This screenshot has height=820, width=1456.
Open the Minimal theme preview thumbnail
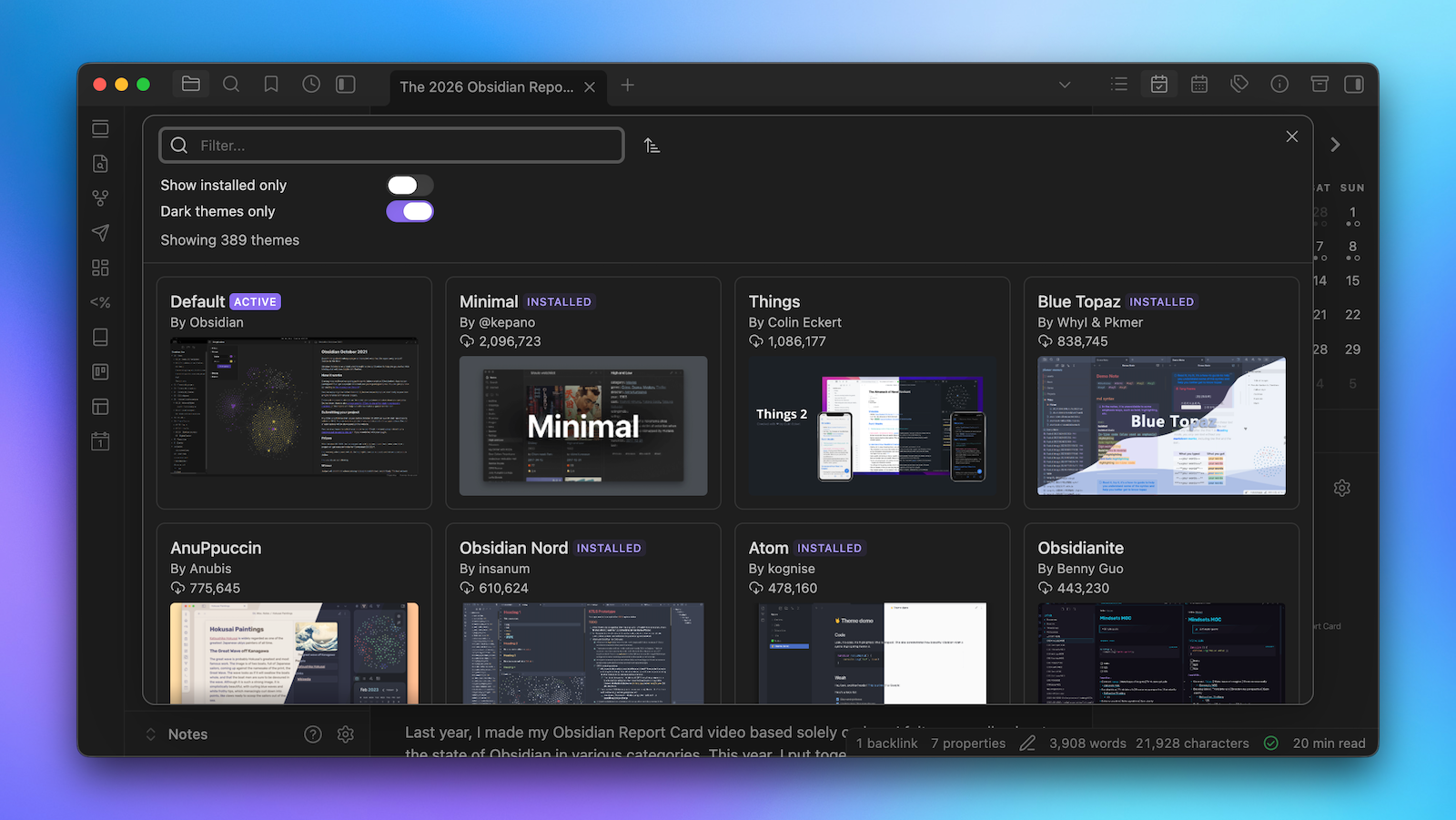click(x=583, y=426)
